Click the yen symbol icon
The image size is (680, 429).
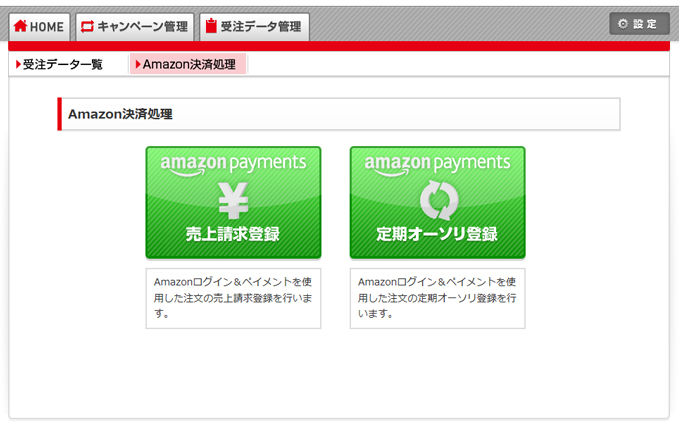click(233, 200)
